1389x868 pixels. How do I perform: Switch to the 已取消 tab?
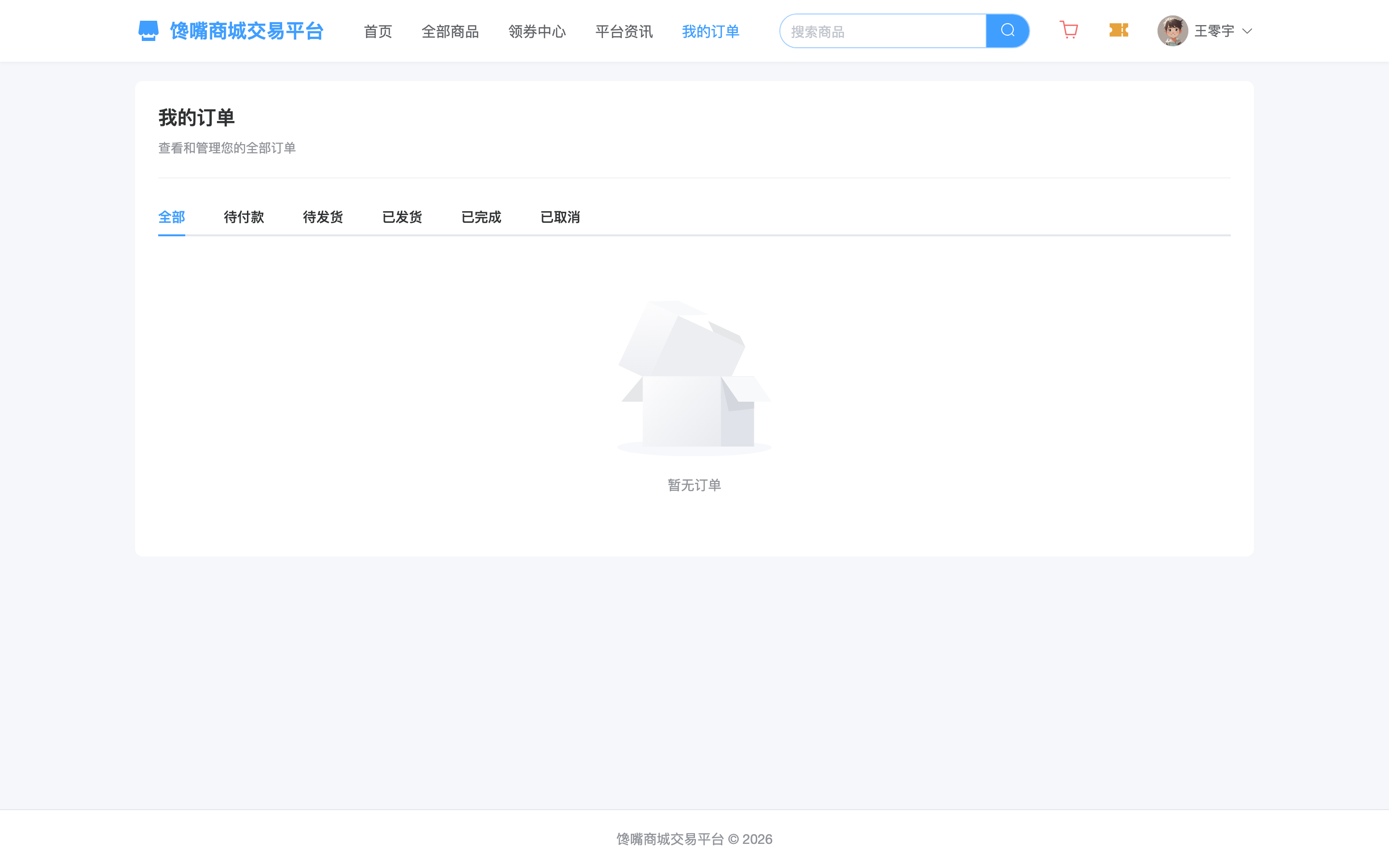pos(560,217)
